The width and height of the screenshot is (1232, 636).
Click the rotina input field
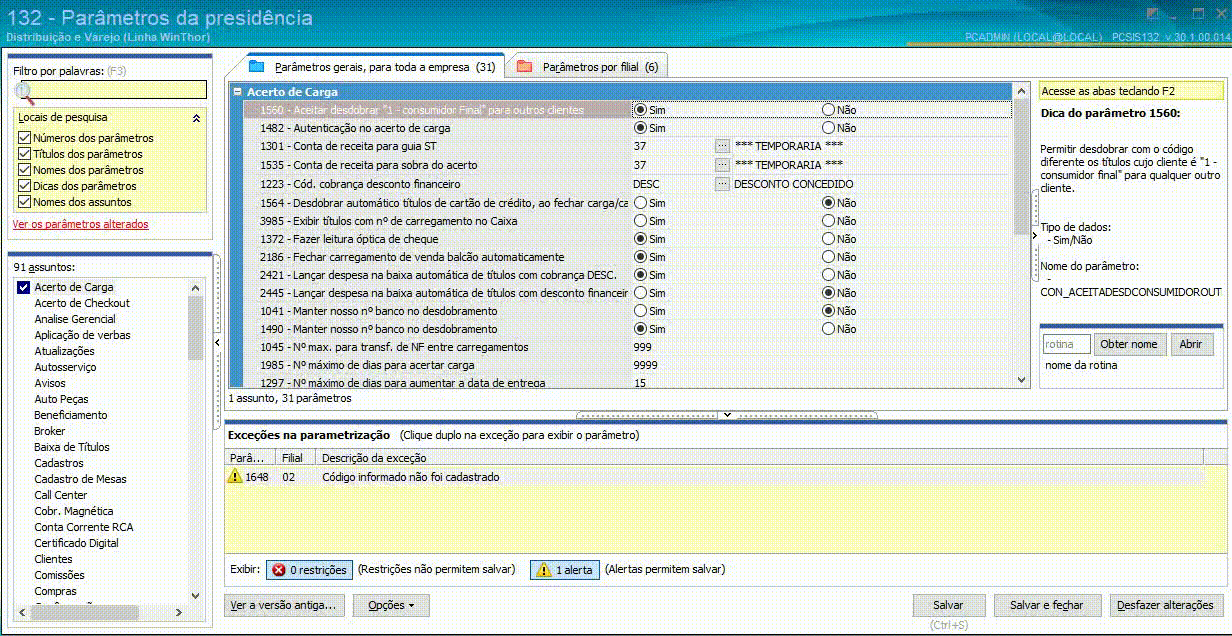[1067, 344]
